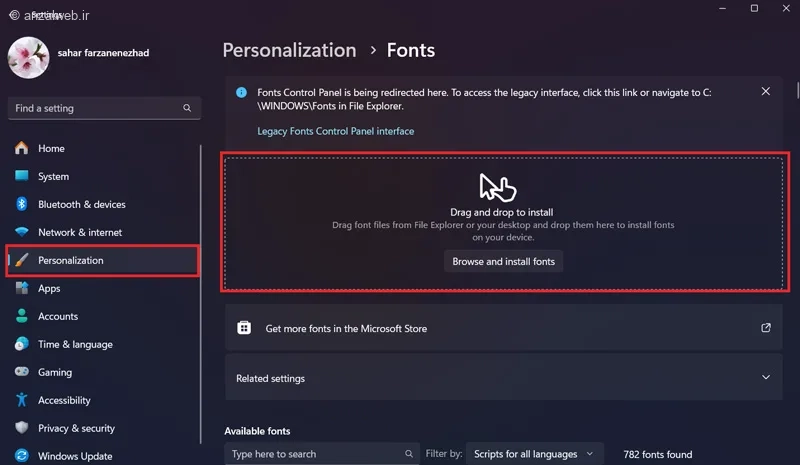Open Network & internet via Wi-Fi icon
The height and width of the screenshot is (465, 800).
tap(21, 232)
